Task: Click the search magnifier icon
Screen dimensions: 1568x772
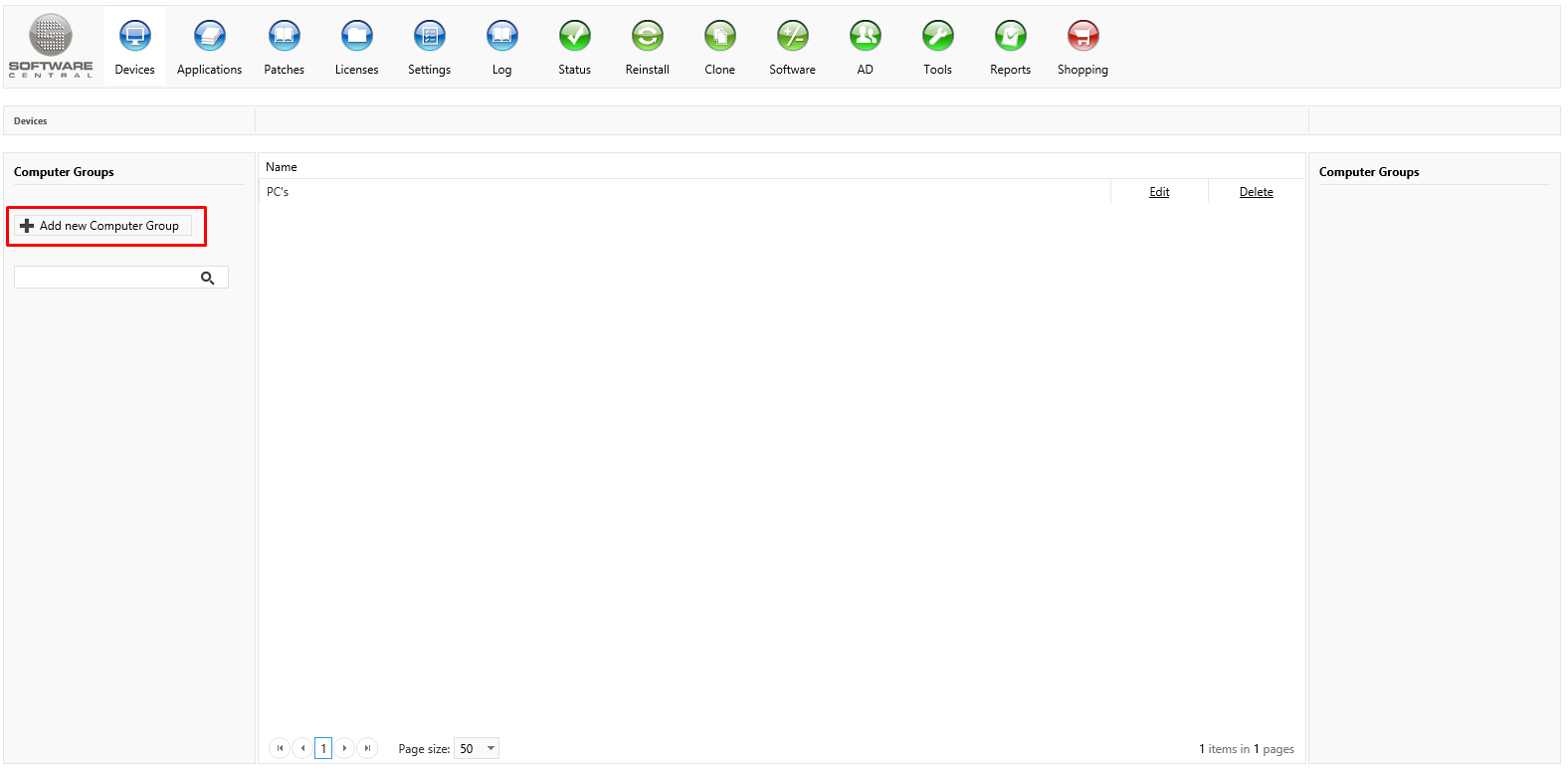Action: [208, 278]
